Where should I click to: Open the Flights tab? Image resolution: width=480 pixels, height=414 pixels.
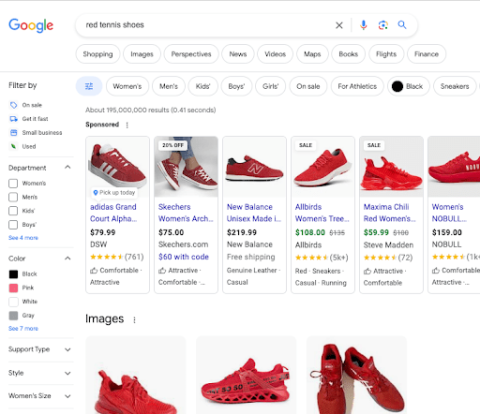[386, 54]
